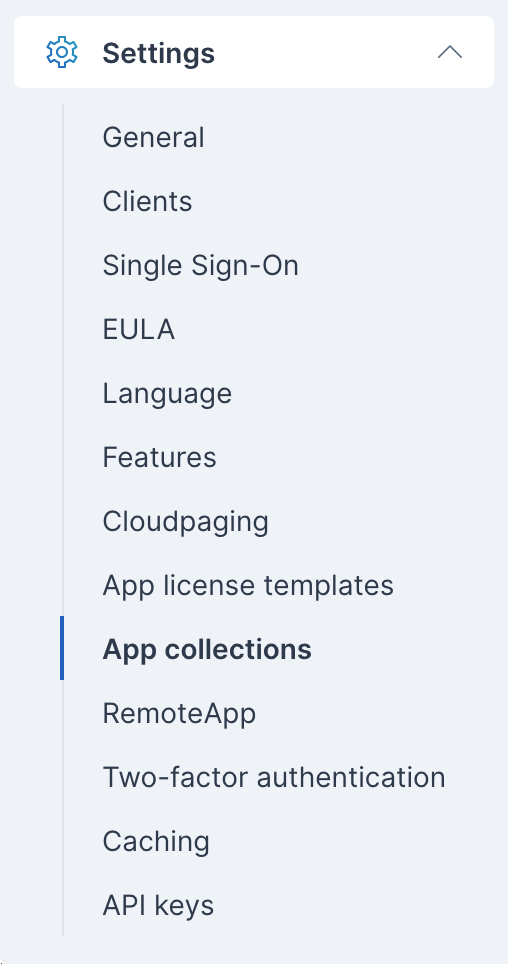Select the EULA menu entry
508x964 pixels.
click(138, 330)
